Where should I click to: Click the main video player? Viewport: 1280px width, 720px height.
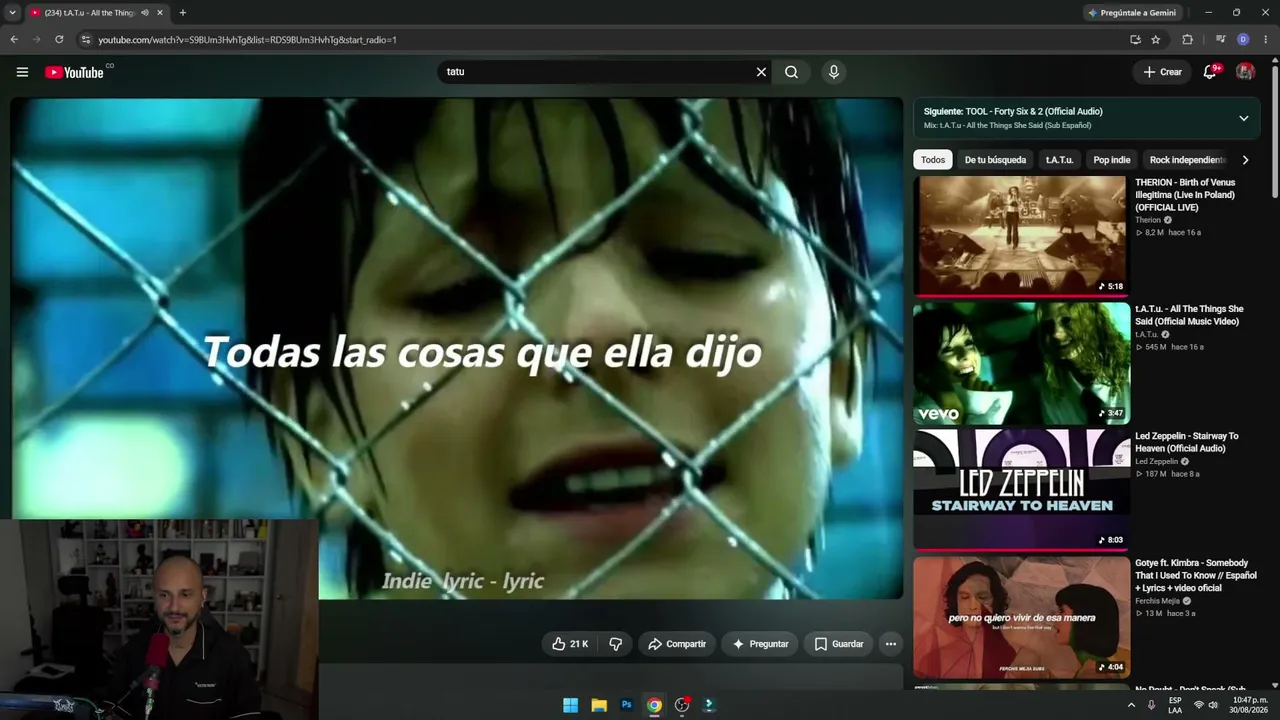click(457, 348)
